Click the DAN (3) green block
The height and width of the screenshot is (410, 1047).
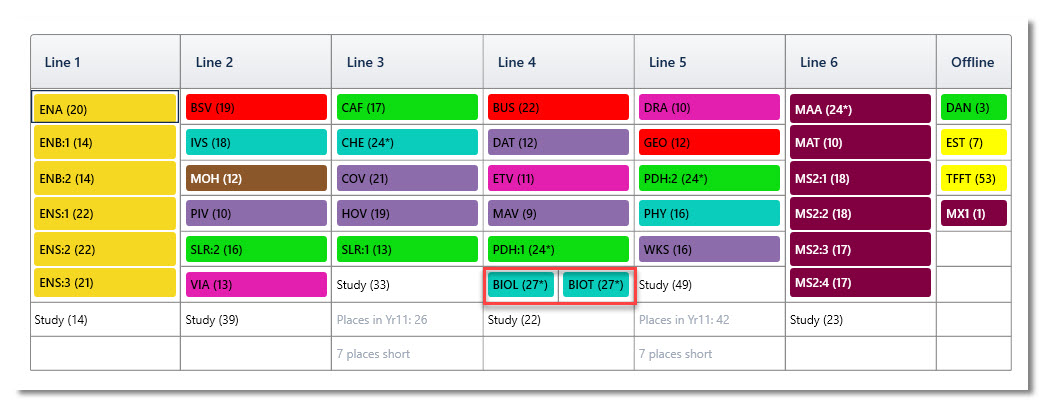(974, 107)
